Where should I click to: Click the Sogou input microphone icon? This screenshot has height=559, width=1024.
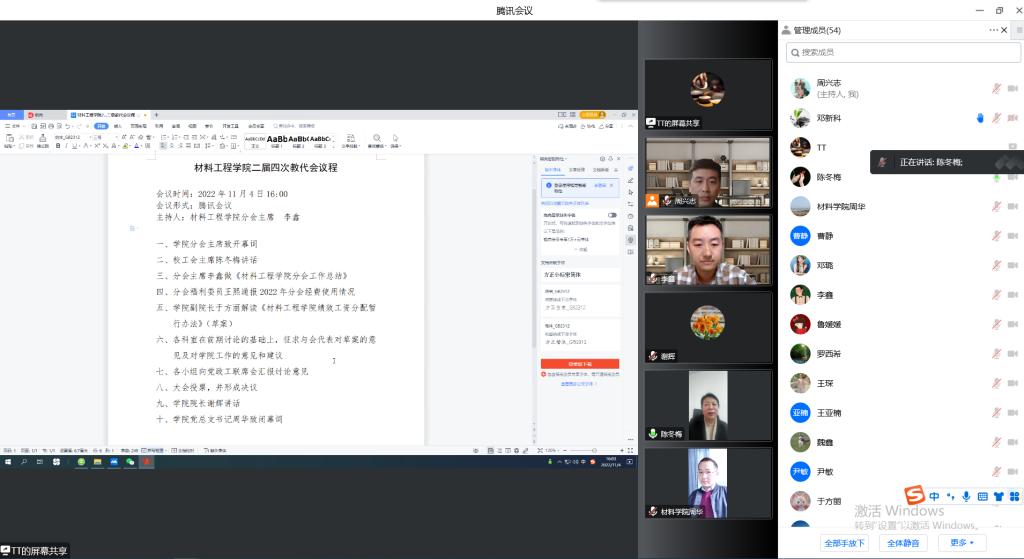click(966, 497)
